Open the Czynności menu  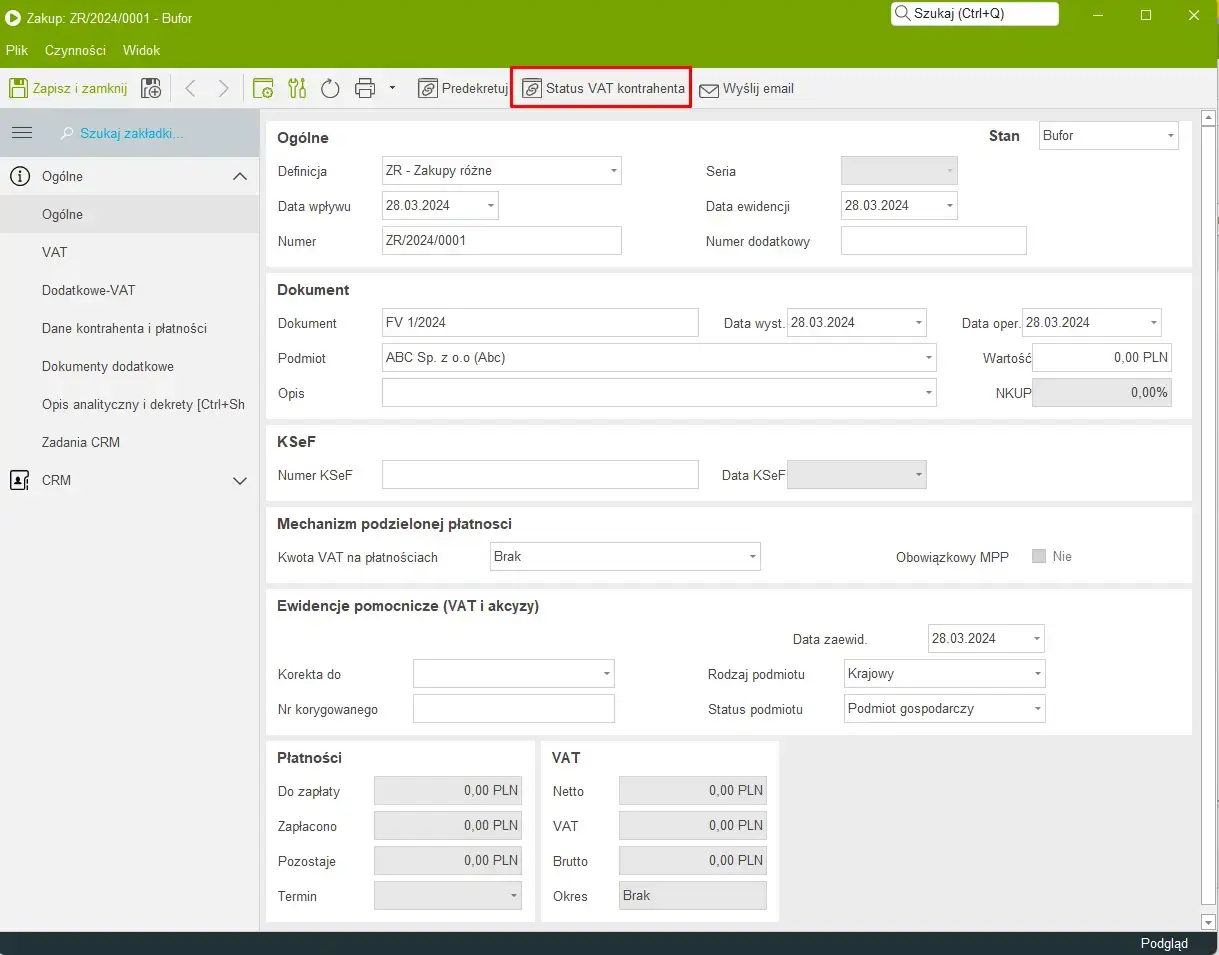(x=75, y=50)
